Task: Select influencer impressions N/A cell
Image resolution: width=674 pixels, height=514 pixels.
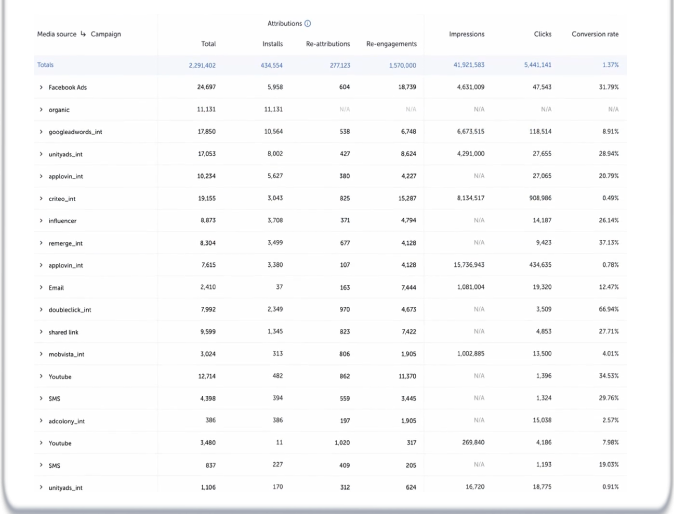Action: point(479,220)
